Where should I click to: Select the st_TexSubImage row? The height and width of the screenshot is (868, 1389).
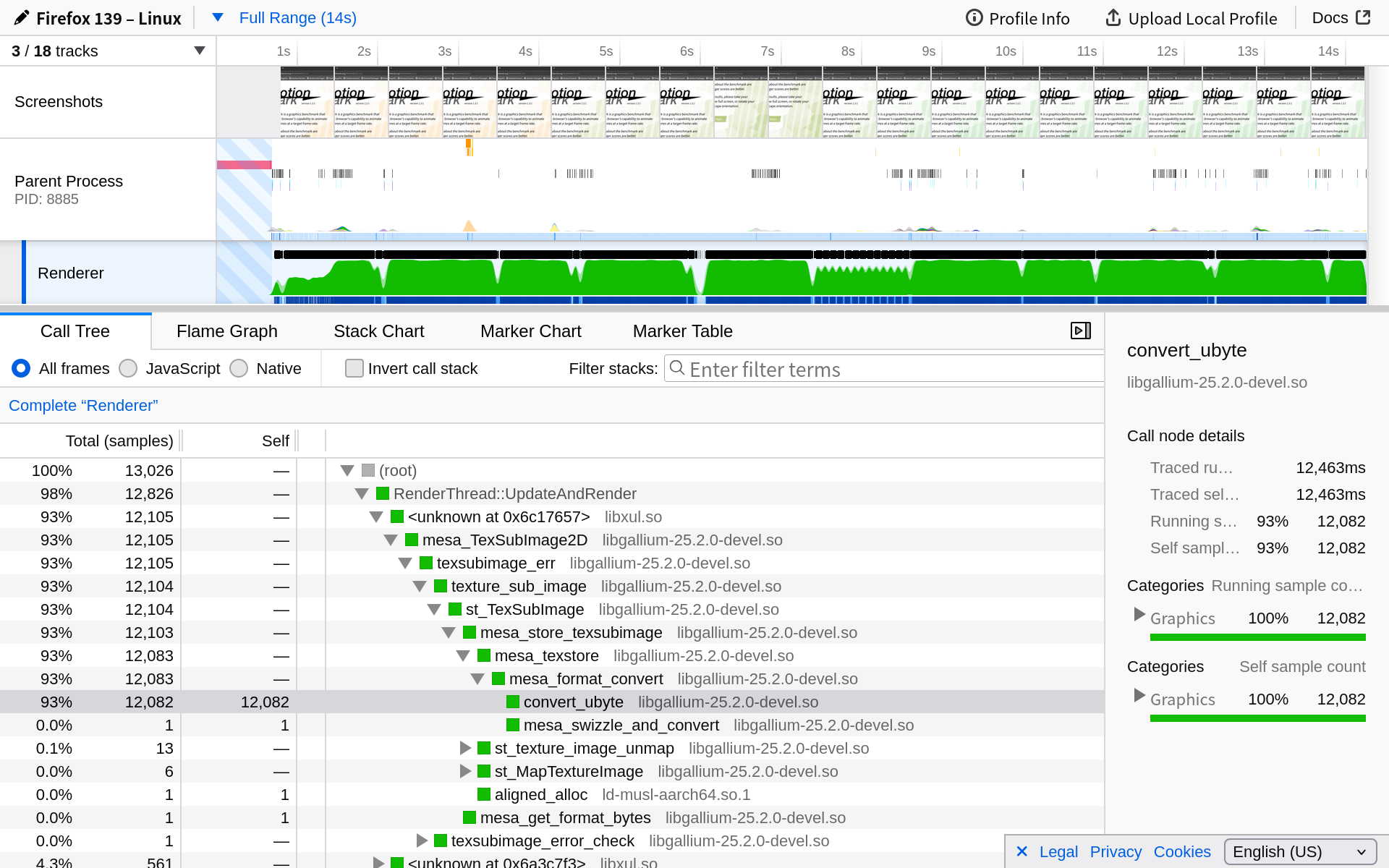552,609
